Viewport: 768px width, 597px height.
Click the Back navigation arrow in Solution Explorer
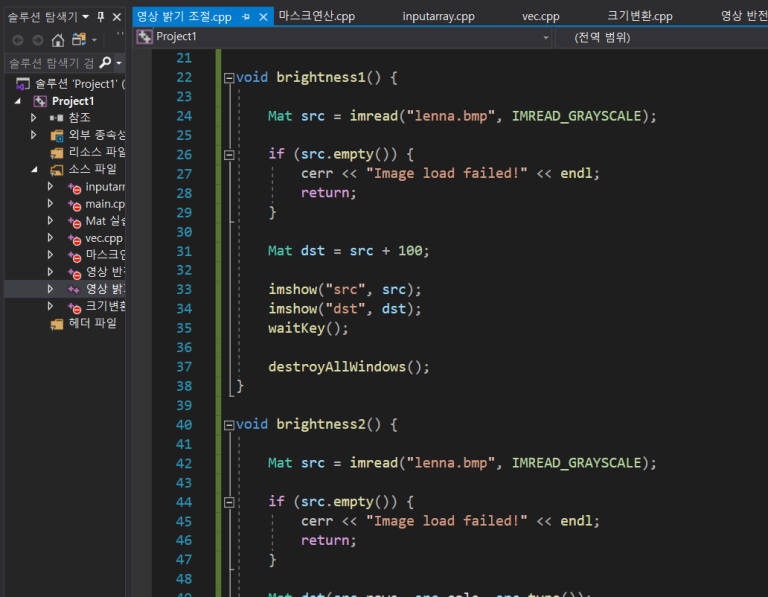18,40
